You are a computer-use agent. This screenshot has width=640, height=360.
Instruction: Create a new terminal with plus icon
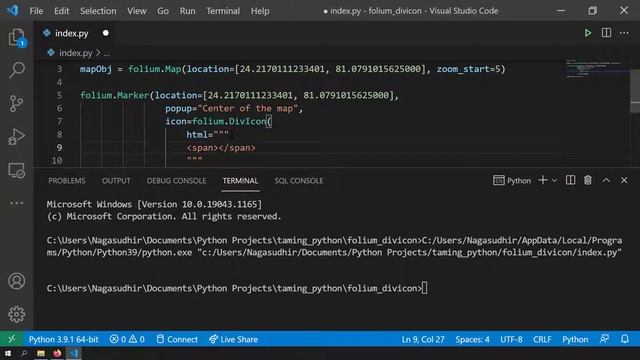[542, 180]
